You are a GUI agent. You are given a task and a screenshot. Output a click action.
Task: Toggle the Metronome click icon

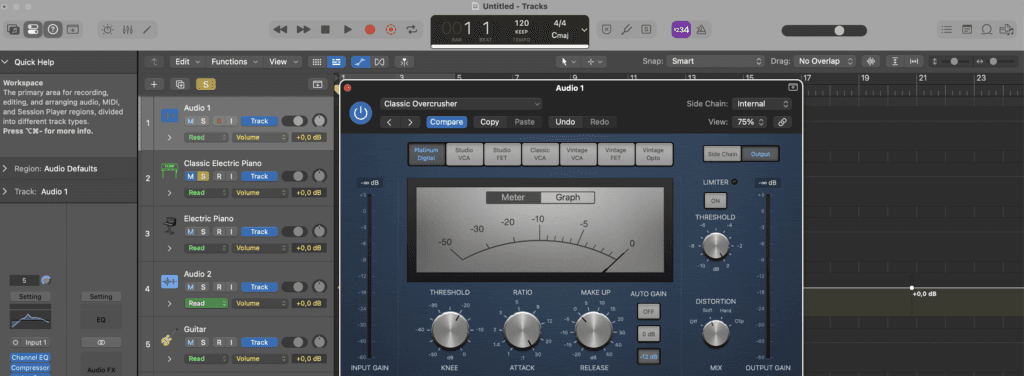(x=701, y=29)
